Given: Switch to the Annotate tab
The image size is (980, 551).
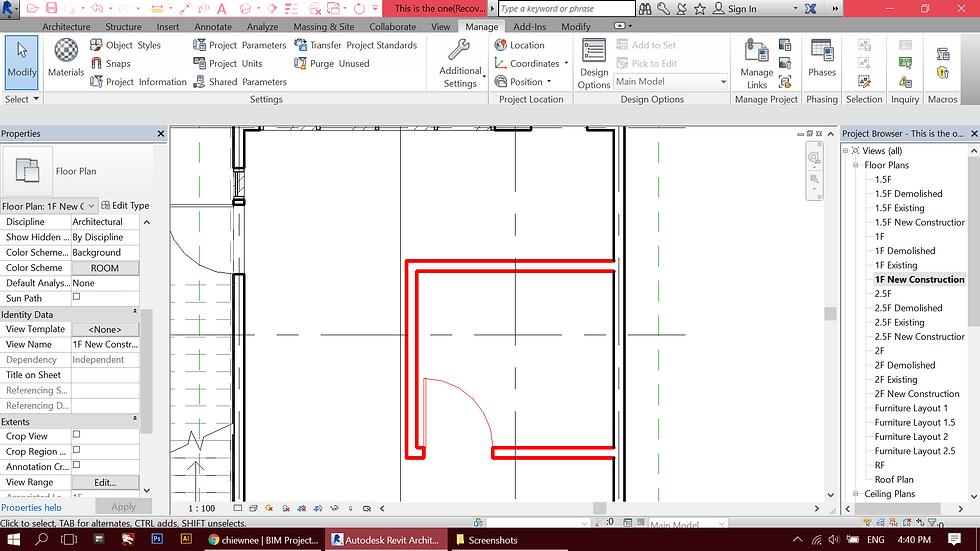Looking at the screenshot, I should coord(213,27).
